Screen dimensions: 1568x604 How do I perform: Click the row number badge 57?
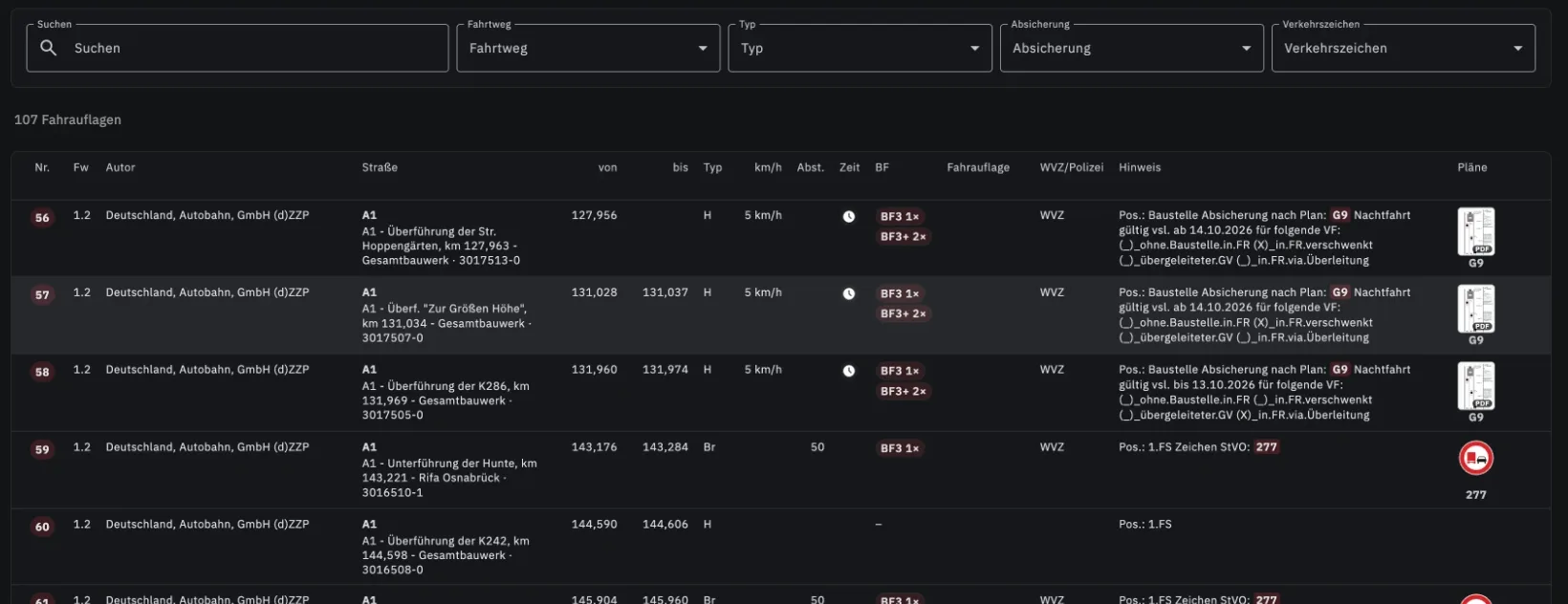pos(42,295)
